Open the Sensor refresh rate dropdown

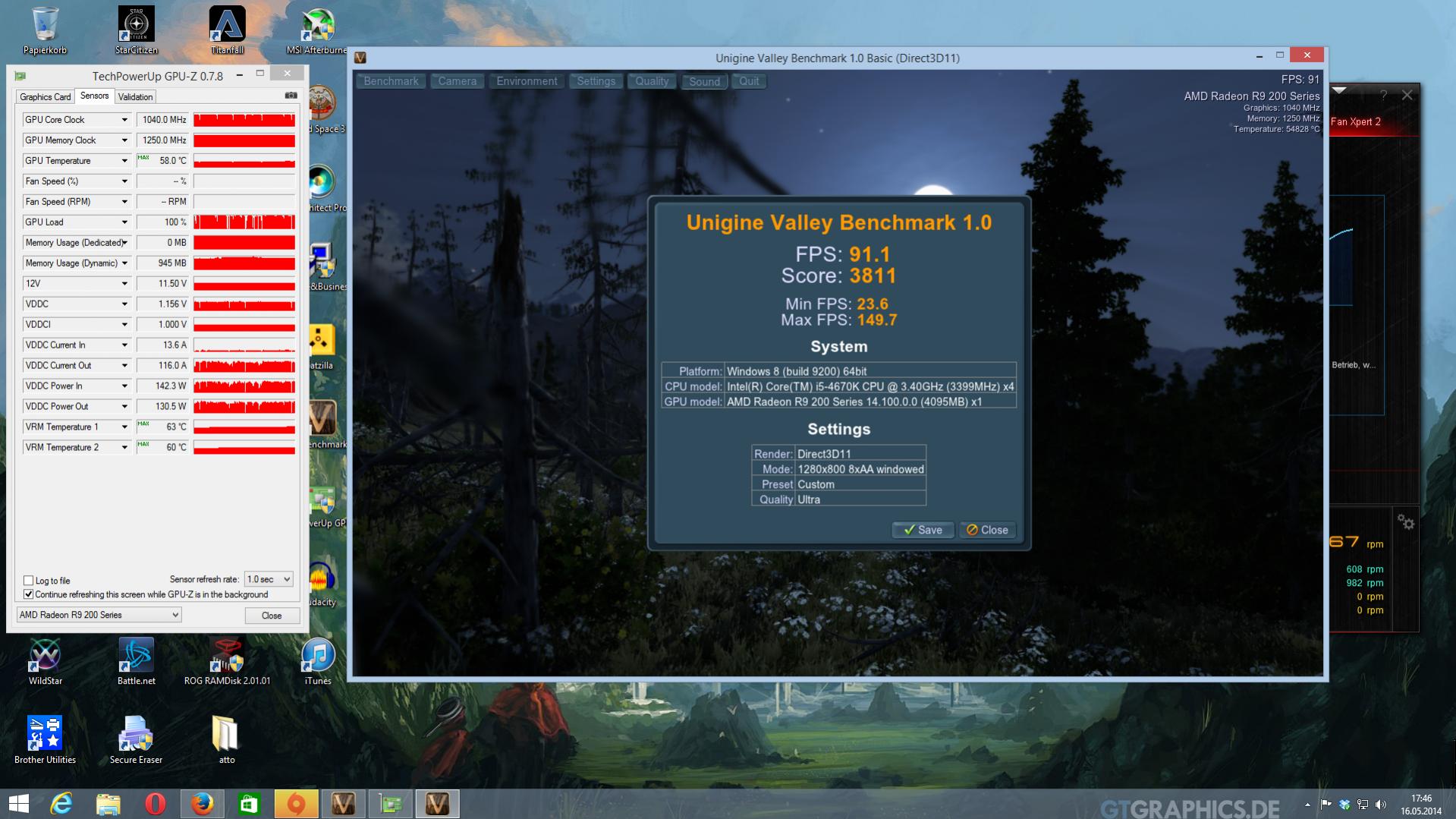(x=269, y=579)
